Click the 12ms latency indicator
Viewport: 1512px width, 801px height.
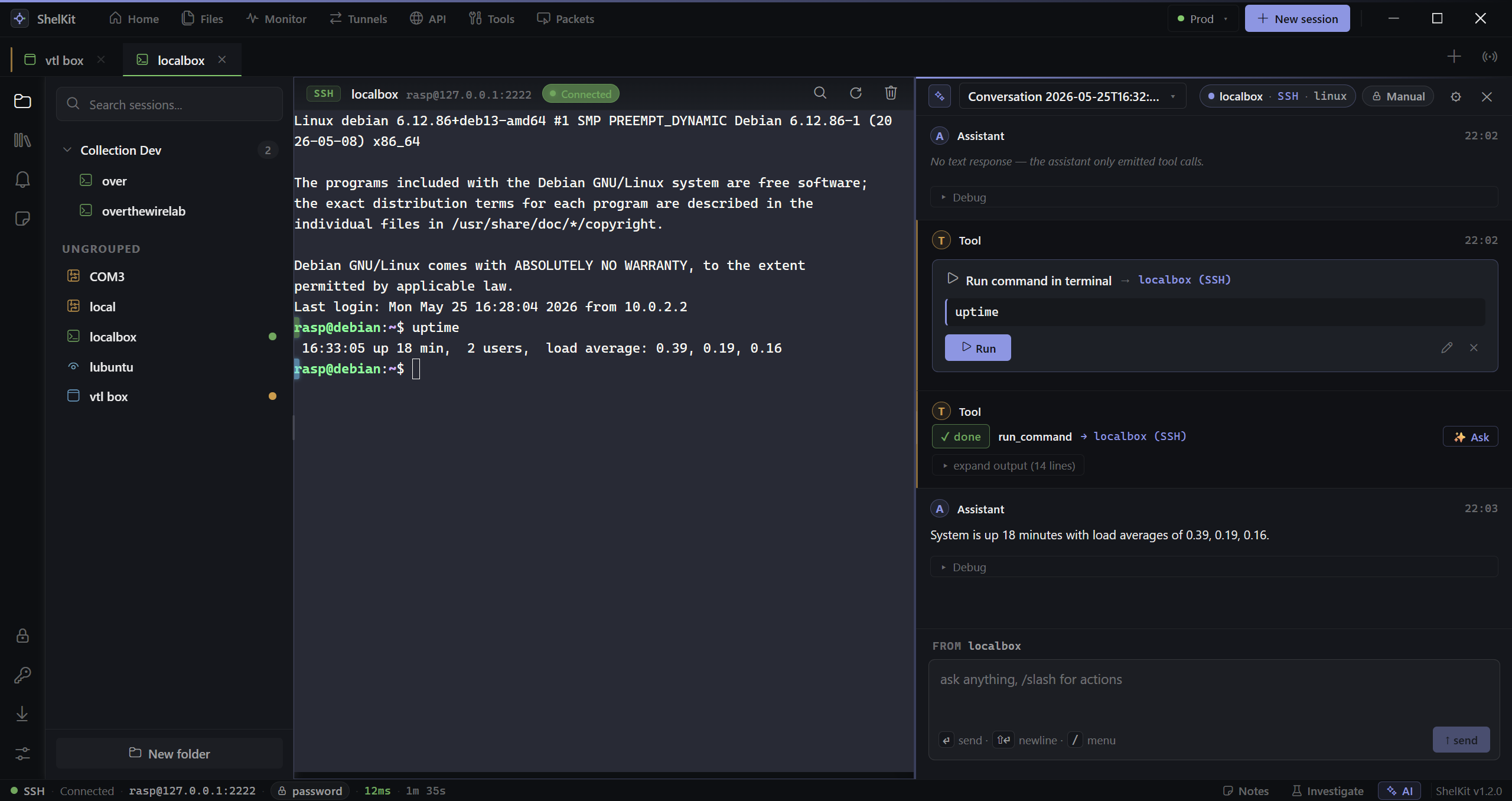377,791
